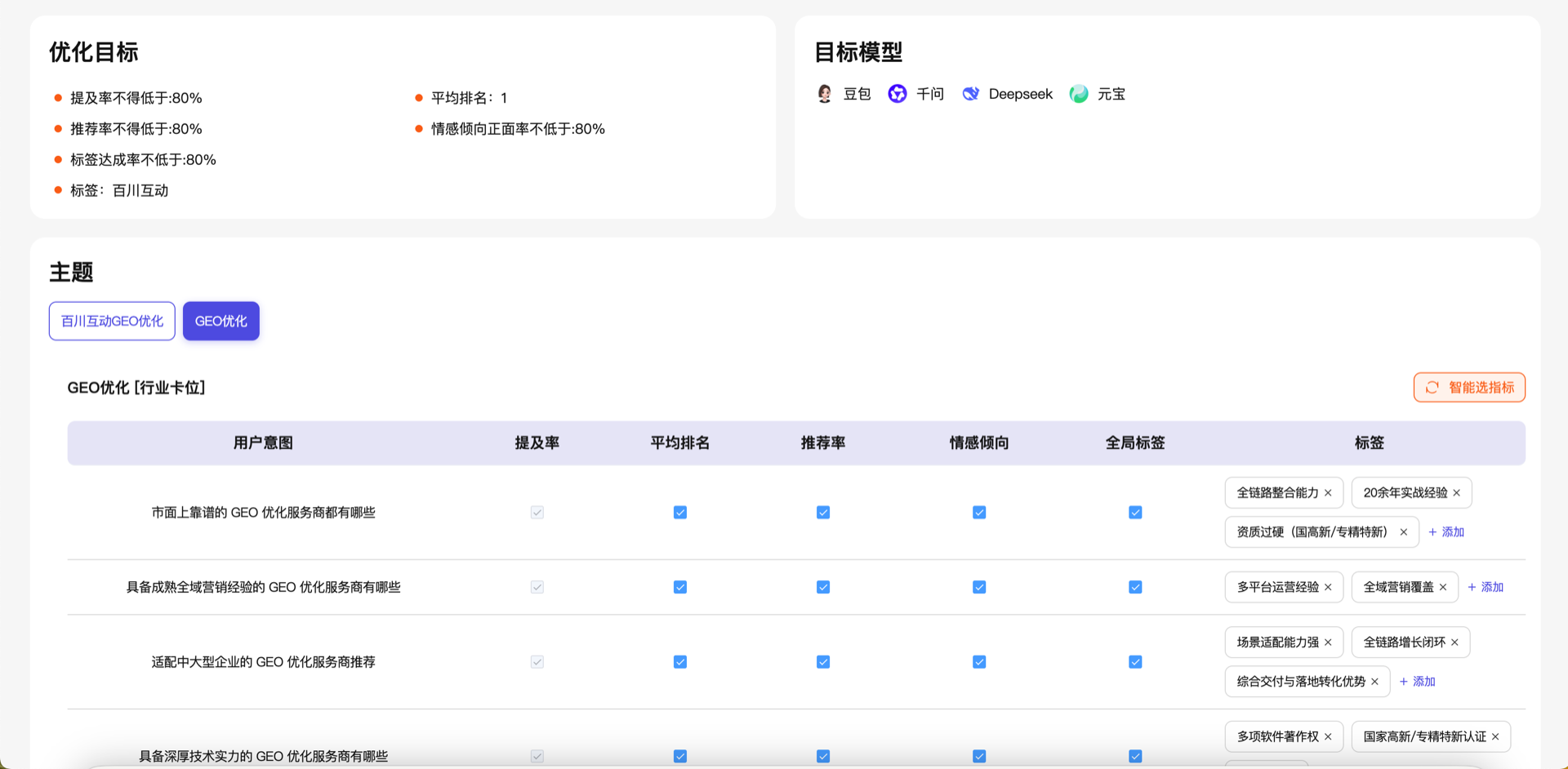Click the 情感倾向正面率不低于:80% goal item
Image resolution: width=1568 pixels, height=769 pixels.
(x=518, y=129)
